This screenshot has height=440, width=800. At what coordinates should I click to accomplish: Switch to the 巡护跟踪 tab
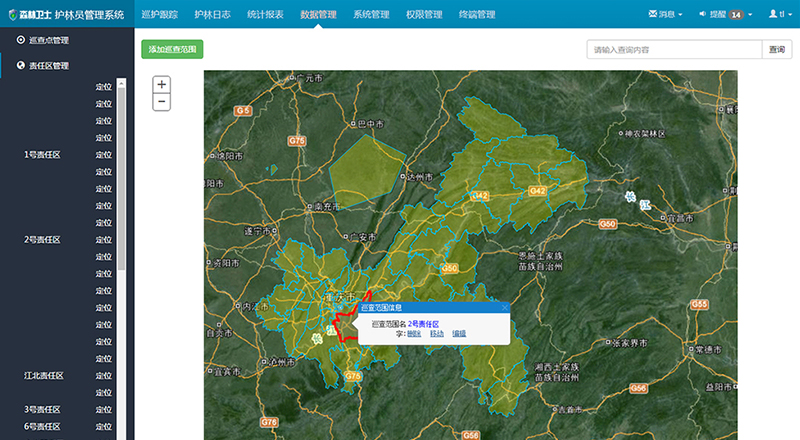click(x=159, y=15)
